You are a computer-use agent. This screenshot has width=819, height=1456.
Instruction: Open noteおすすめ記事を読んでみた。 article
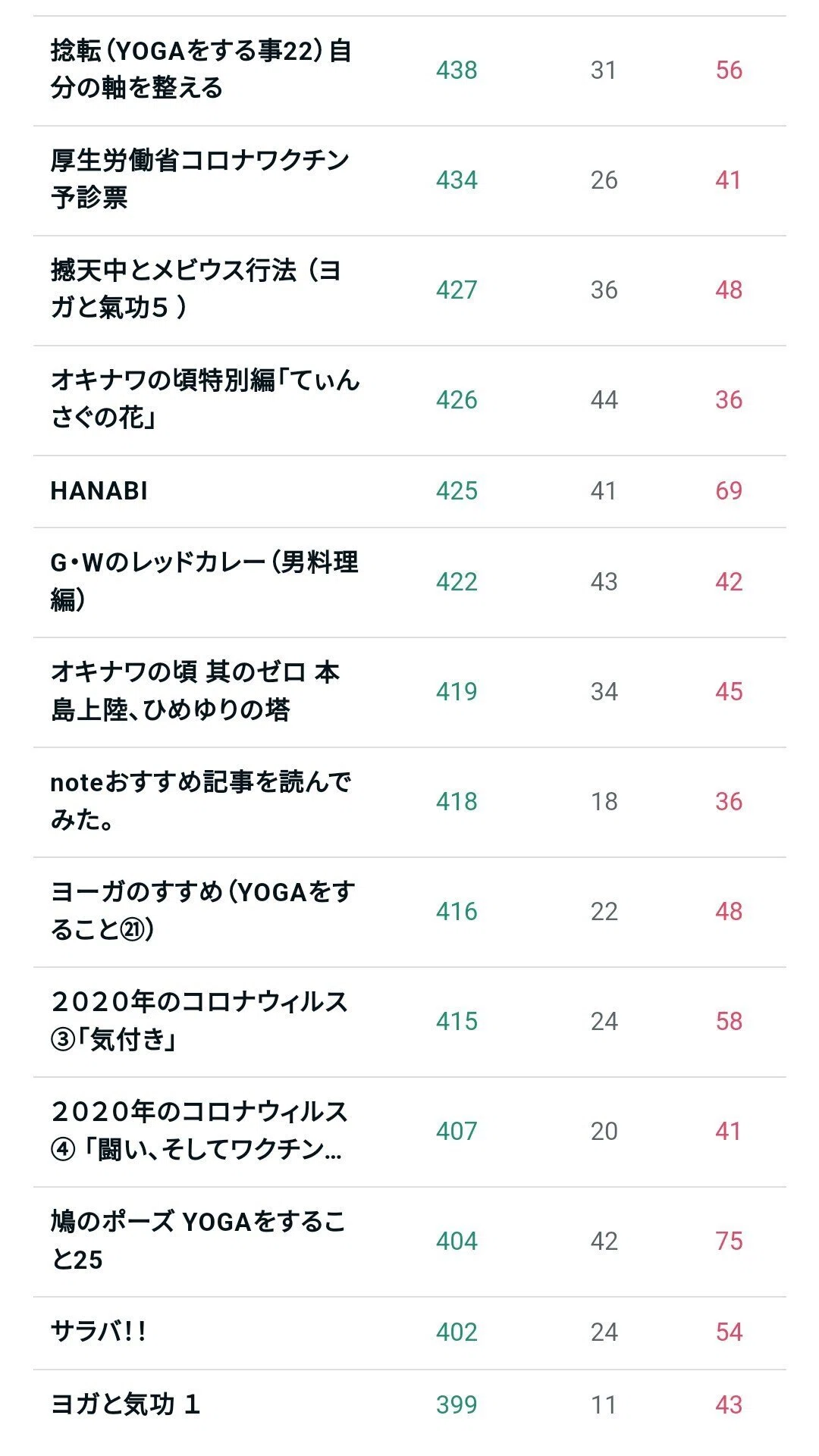201,801
